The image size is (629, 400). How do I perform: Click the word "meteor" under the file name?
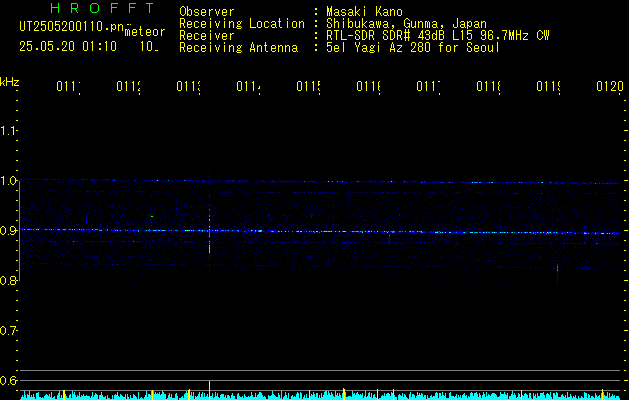pyautogui.click(x=145, y=32)
